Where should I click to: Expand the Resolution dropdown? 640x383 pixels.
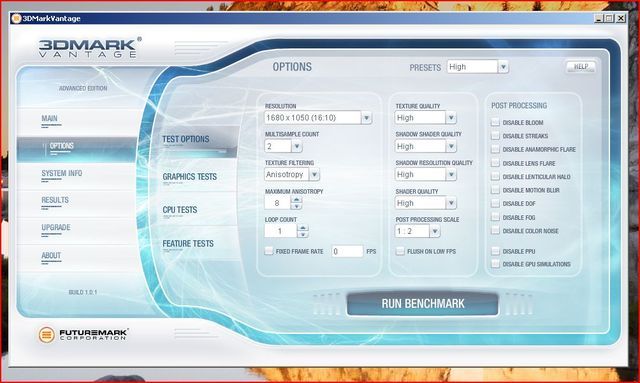coord(366,118)
